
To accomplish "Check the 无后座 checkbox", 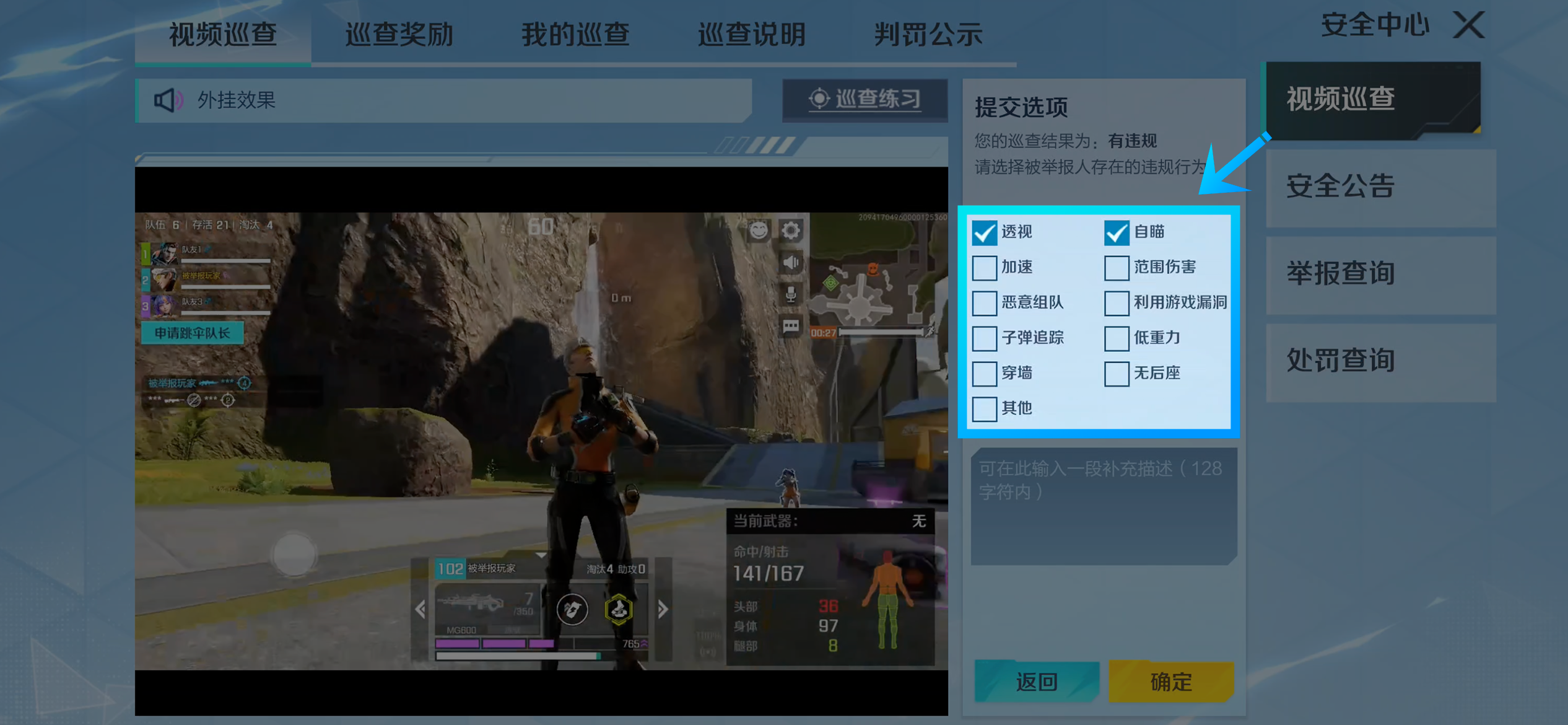I will coord(1117,374).
